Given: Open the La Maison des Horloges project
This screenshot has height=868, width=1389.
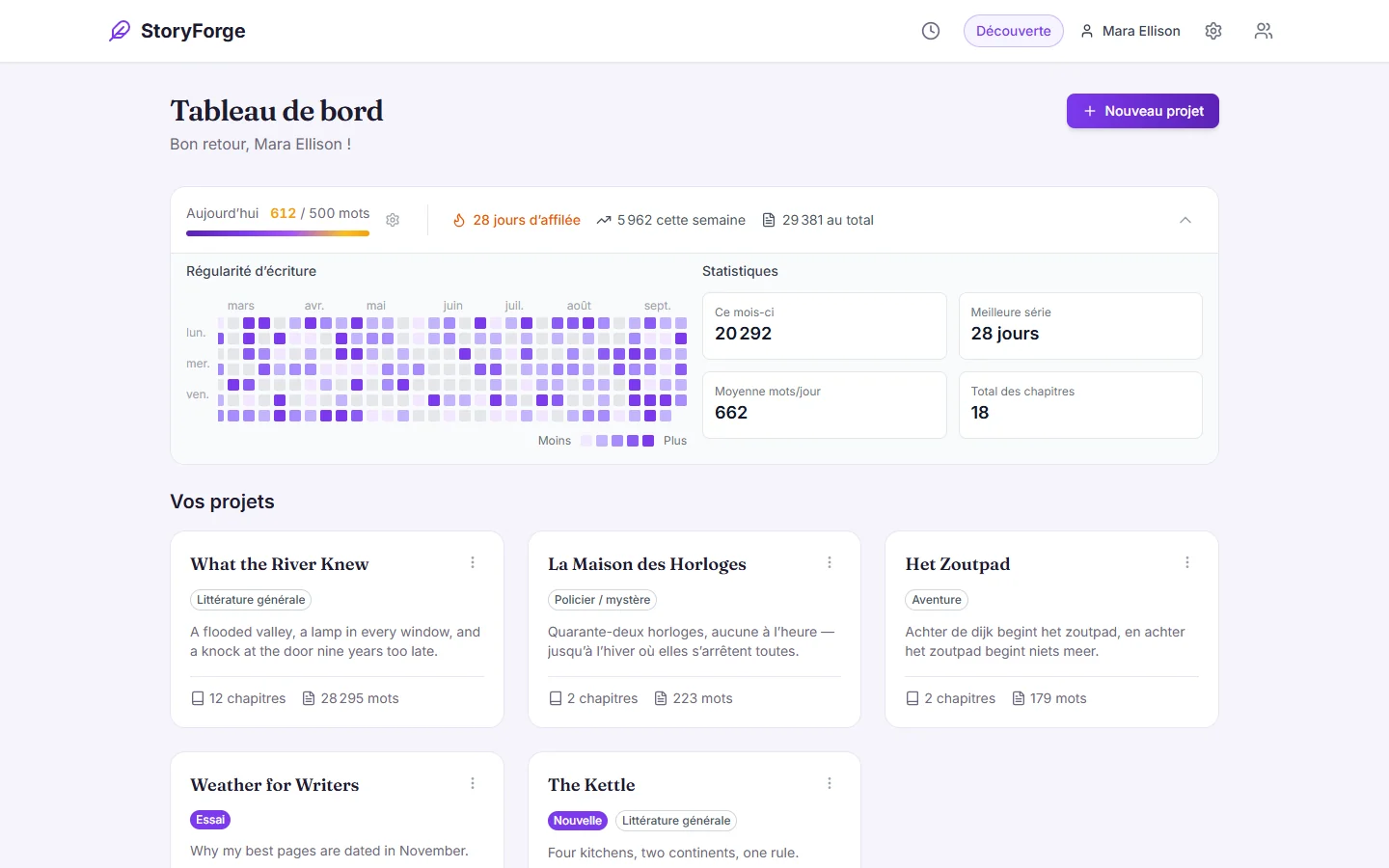Looking at the screenshot, I should point(647,564).
